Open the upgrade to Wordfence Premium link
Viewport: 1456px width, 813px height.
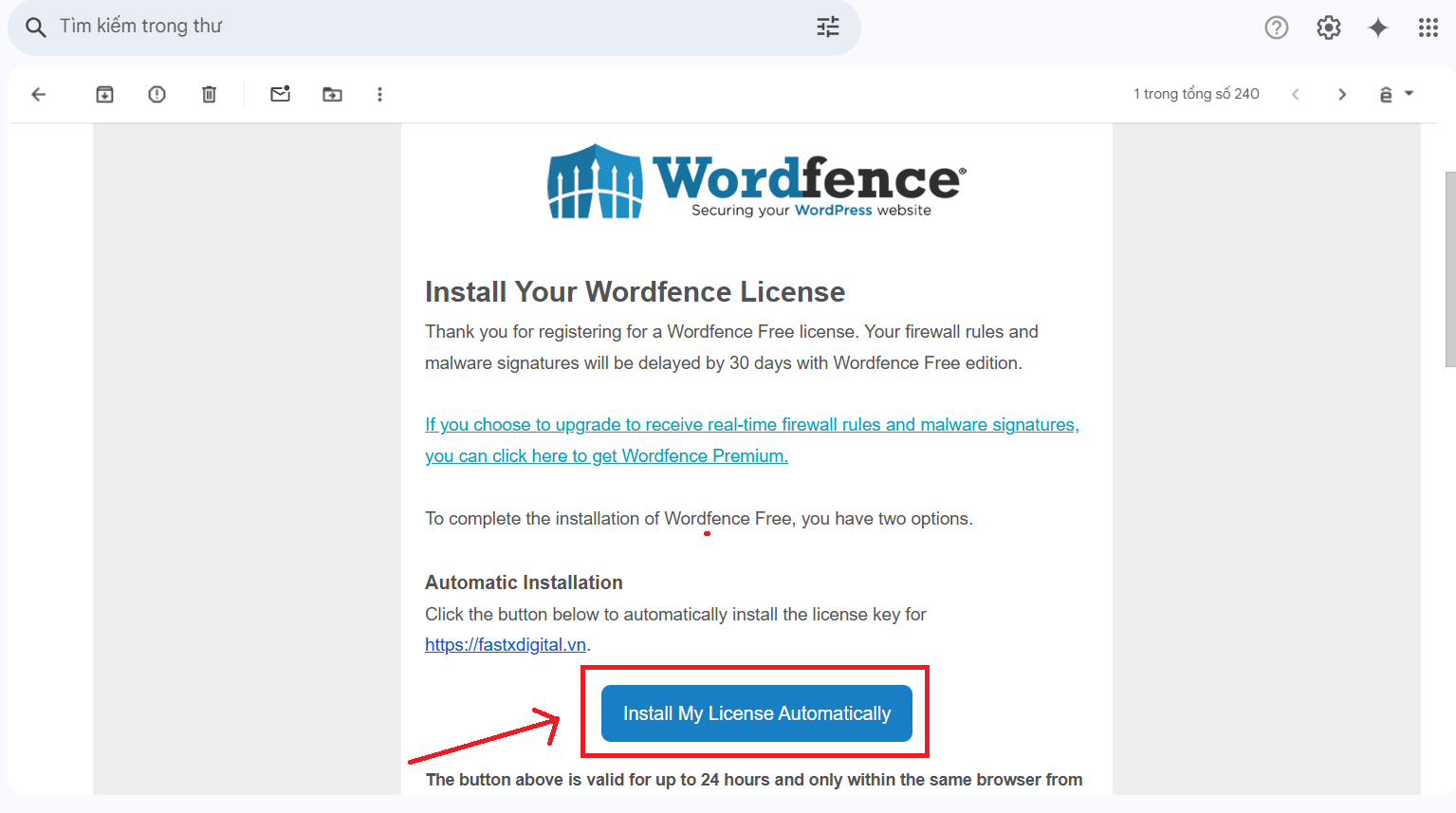click(x=751, y=440)
